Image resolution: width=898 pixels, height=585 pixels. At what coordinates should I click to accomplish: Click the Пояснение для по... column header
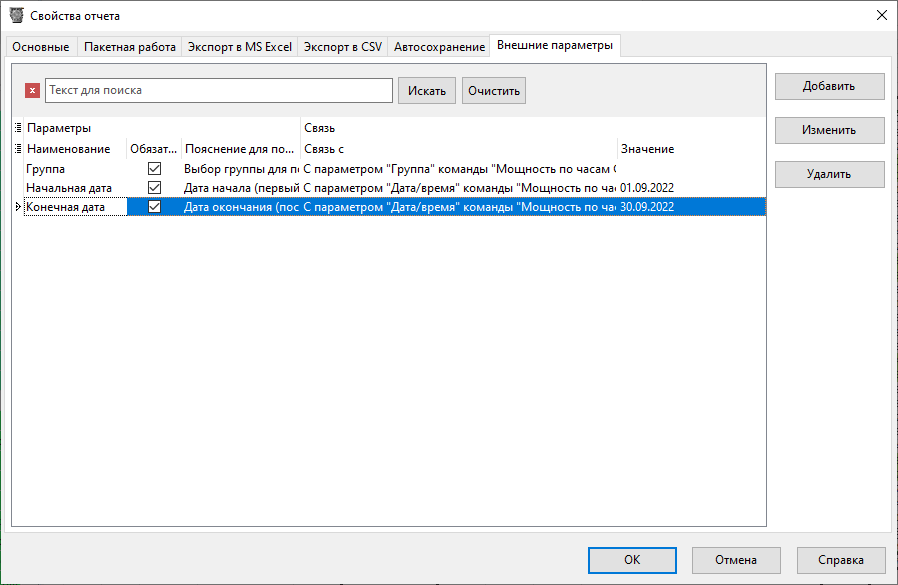[x=241, y=149]
